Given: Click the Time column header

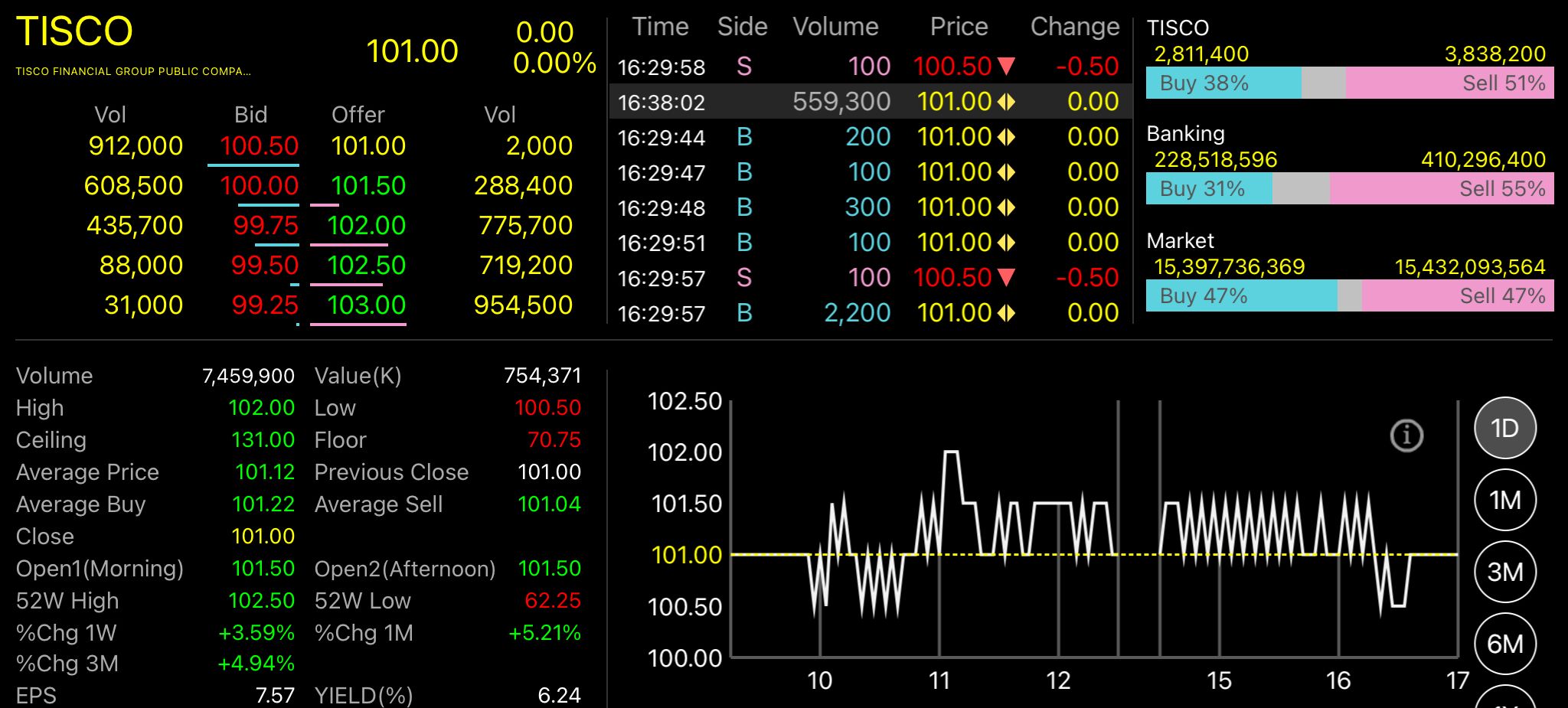Looking at the screenshot, I should (x=660, y=27).
